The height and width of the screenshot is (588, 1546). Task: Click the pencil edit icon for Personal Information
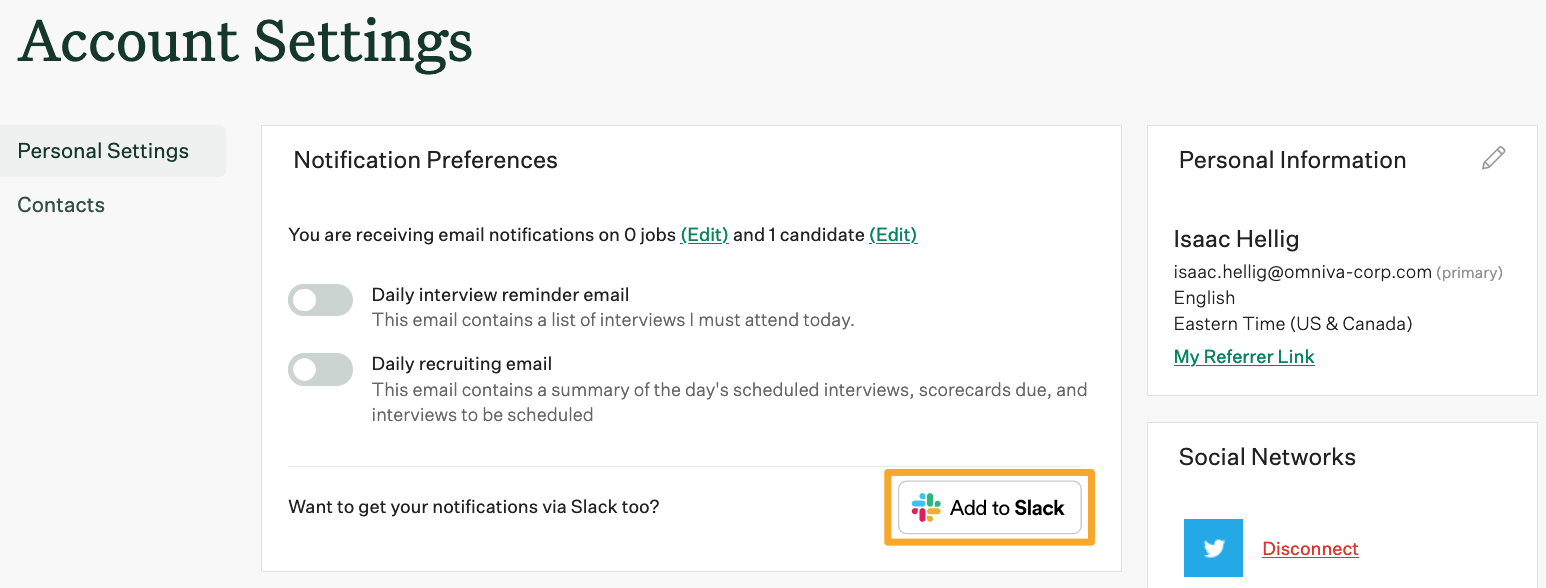pyautogui.click(x=1493, y=158)
